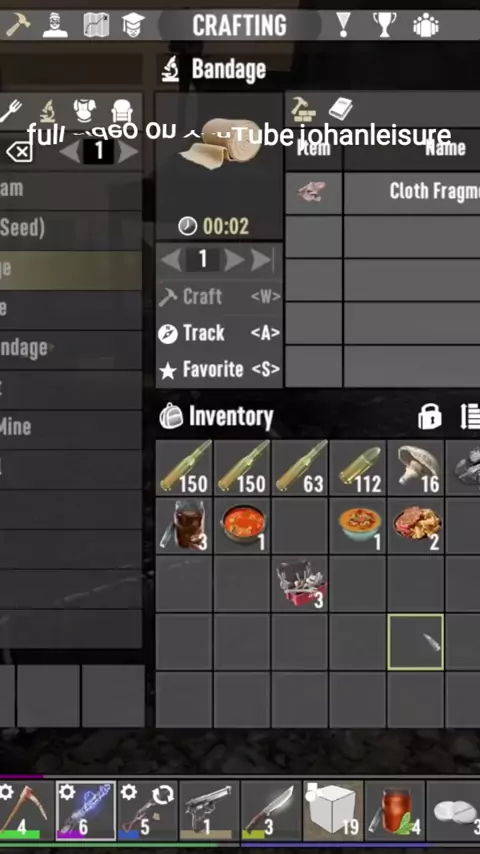Click the Craft button
Screen dimensions: 480x854
219,297
